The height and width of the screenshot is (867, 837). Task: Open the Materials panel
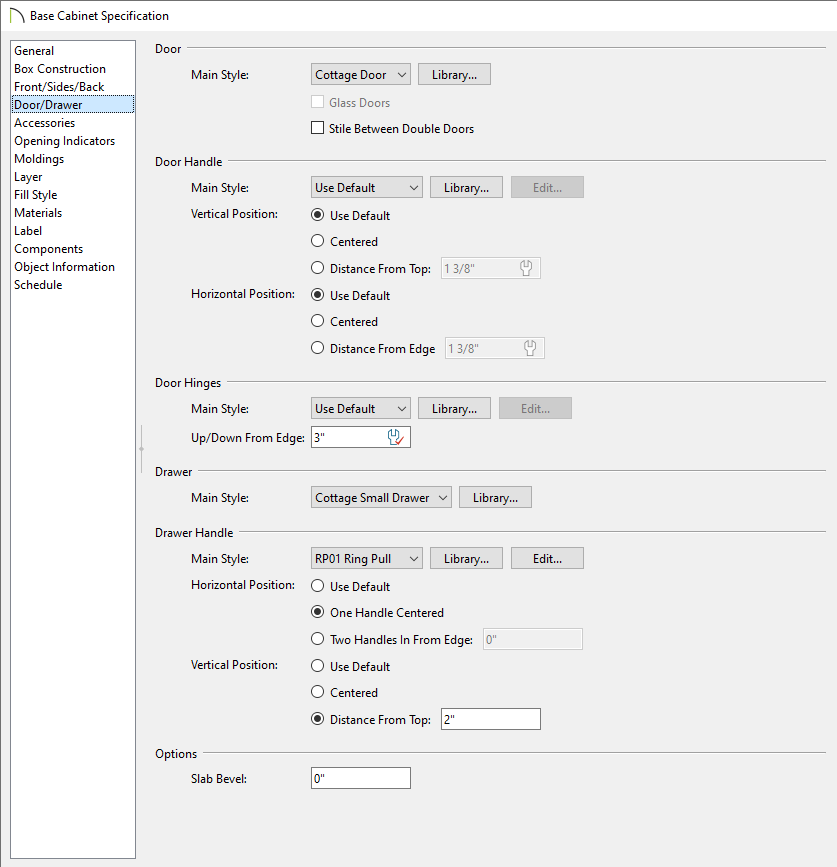tap(72, 213)
